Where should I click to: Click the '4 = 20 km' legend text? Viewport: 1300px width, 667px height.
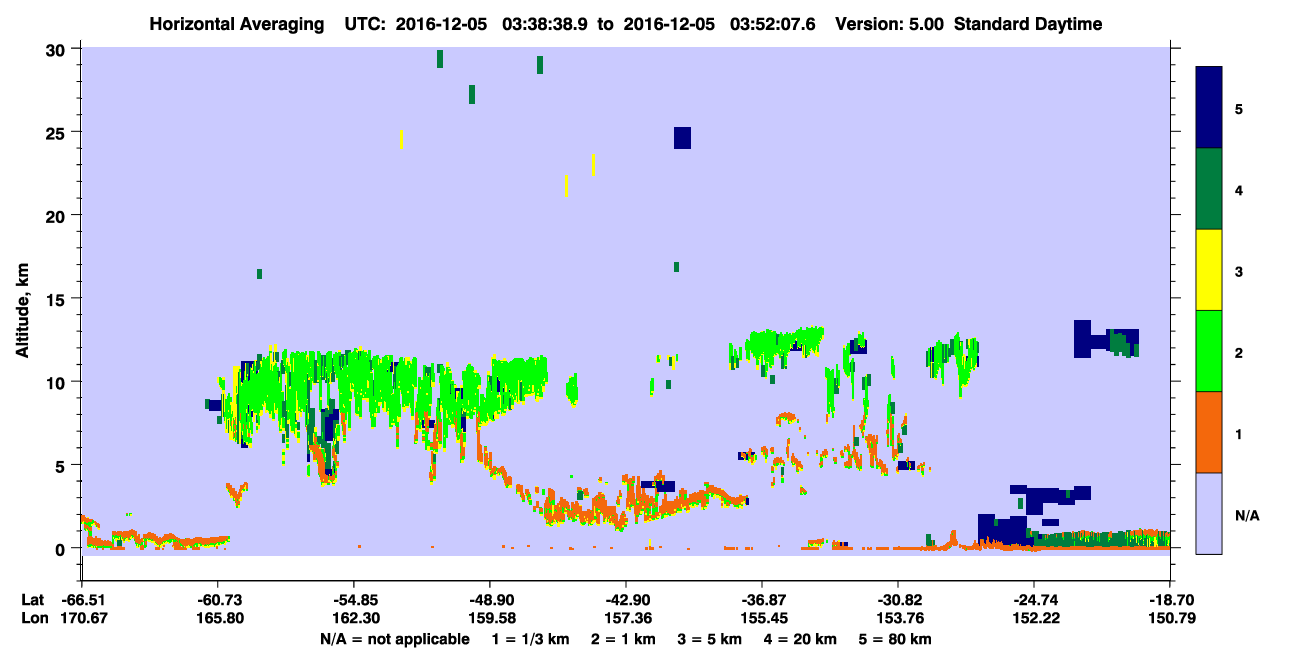coord(802,639)
